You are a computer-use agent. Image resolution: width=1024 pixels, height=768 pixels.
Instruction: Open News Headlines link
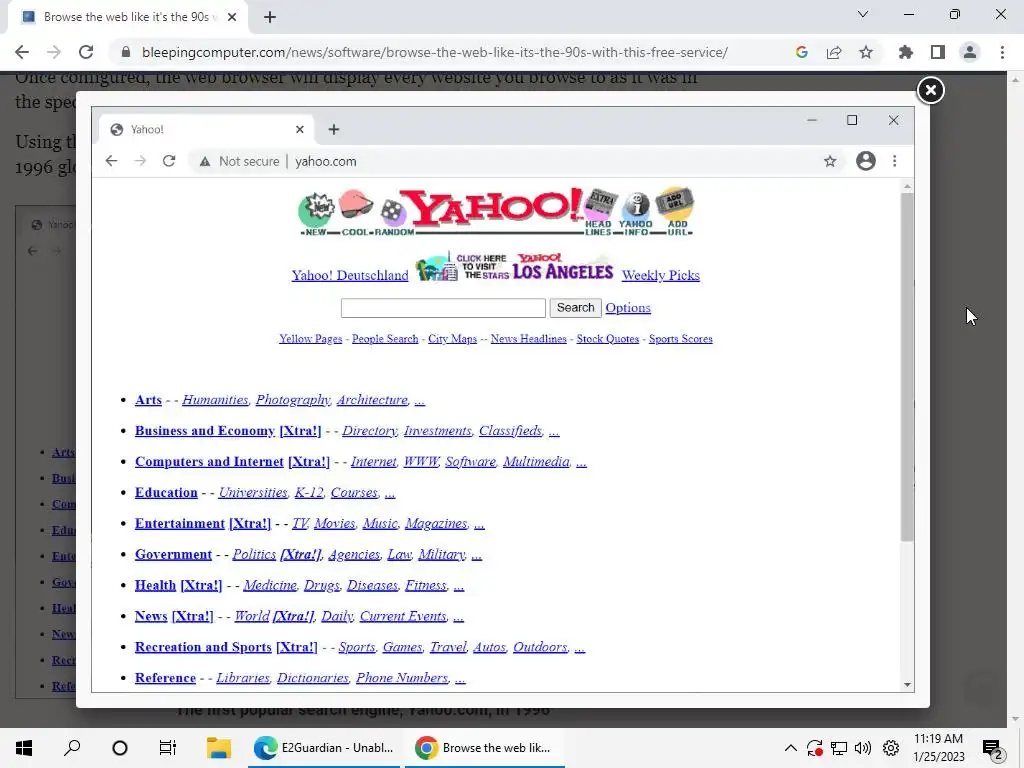coord(528,339)
